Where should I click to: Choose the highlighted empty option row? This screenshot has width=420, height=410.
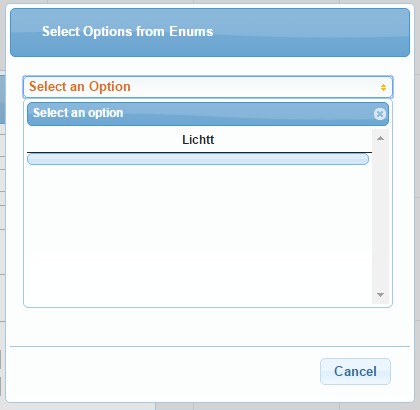point(198,159)
